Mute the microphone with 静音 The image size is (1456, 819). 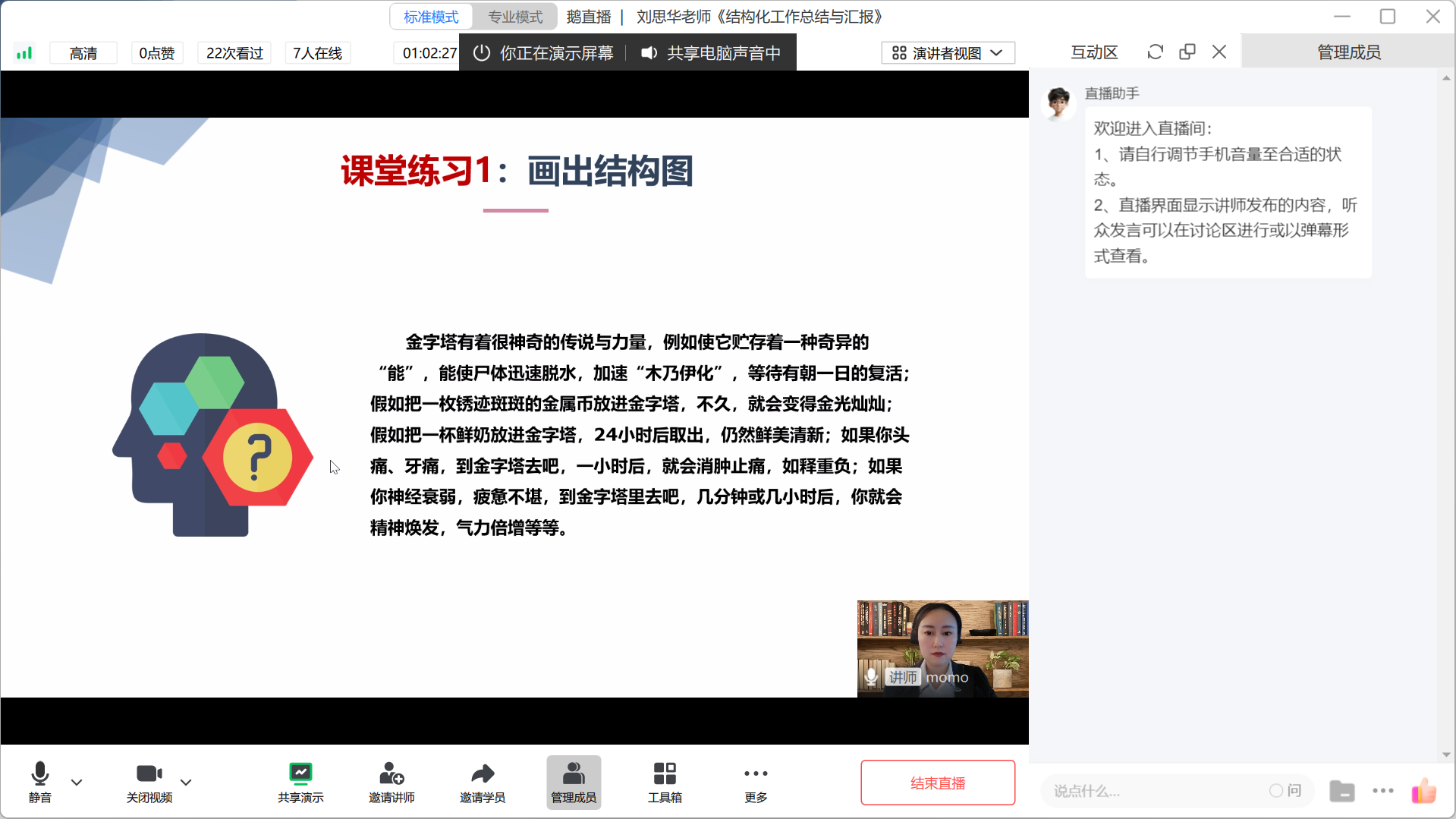tap(40, 782)
